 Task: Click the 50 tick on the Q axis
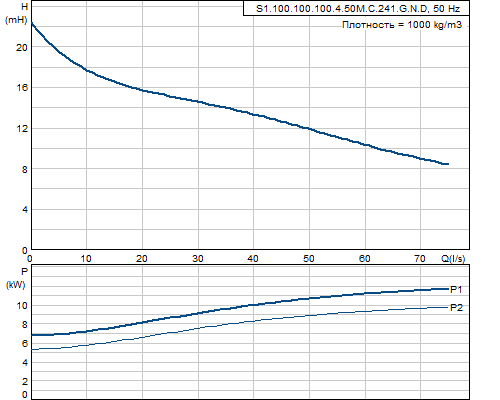(309, 259)
